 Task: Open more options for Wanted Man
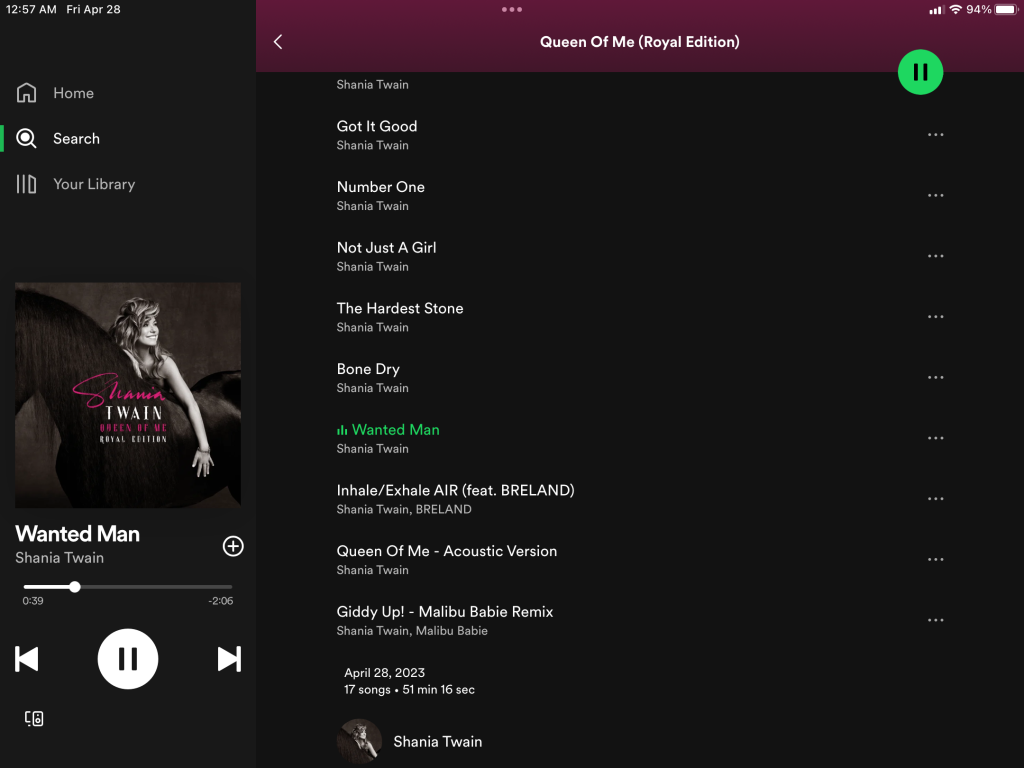pyautogui.click(x=935, y=438)
